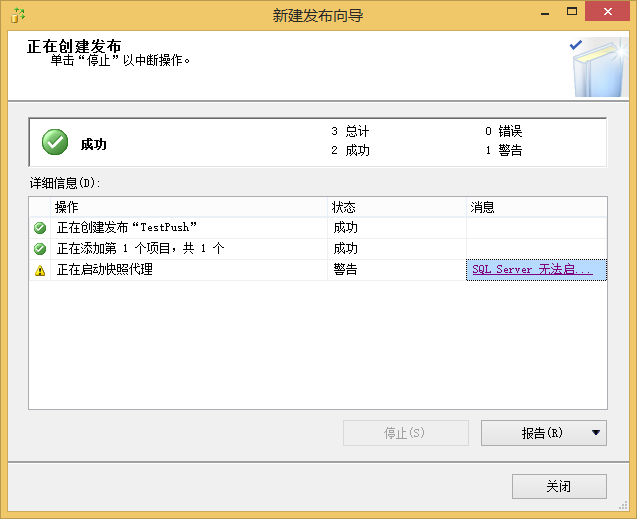Screen dimensions: 637x519
Task: Minimize the 新建发布向导 window
Action: (545, 12)
